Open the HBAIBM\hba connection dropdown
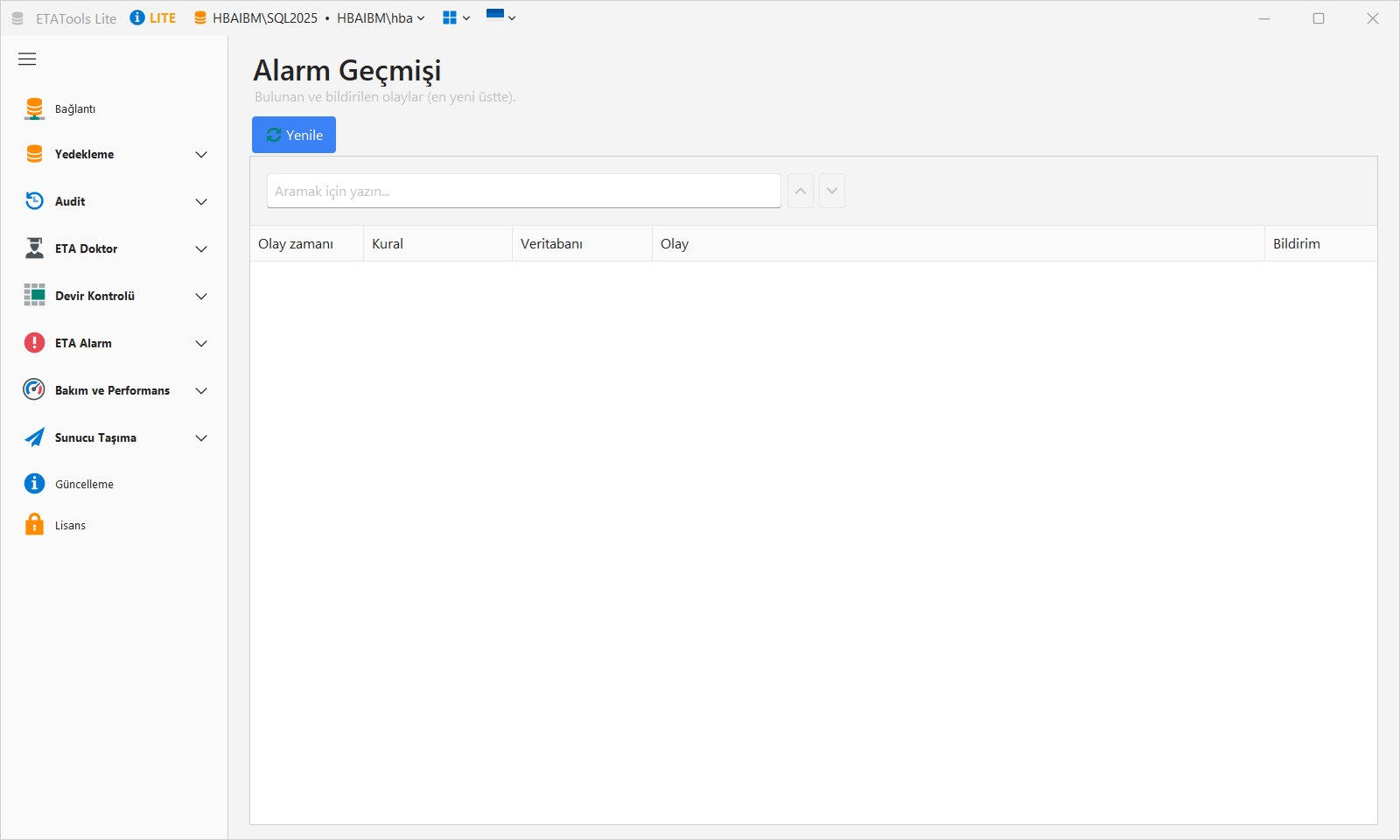The width and height of the screenshot is (1400, 840). tap(381, 18)
